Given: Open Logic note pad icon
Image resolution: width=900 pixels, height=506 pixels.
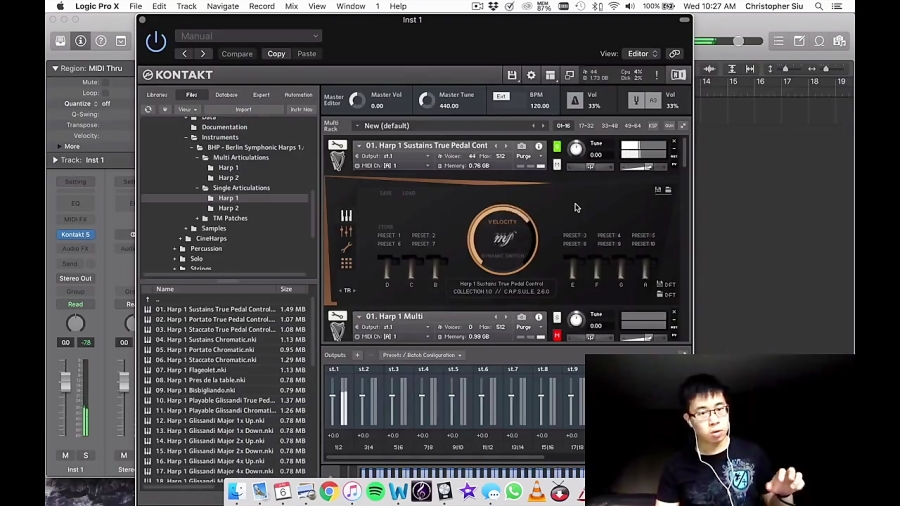Looking at the screenshot, I should pos(799,41).
